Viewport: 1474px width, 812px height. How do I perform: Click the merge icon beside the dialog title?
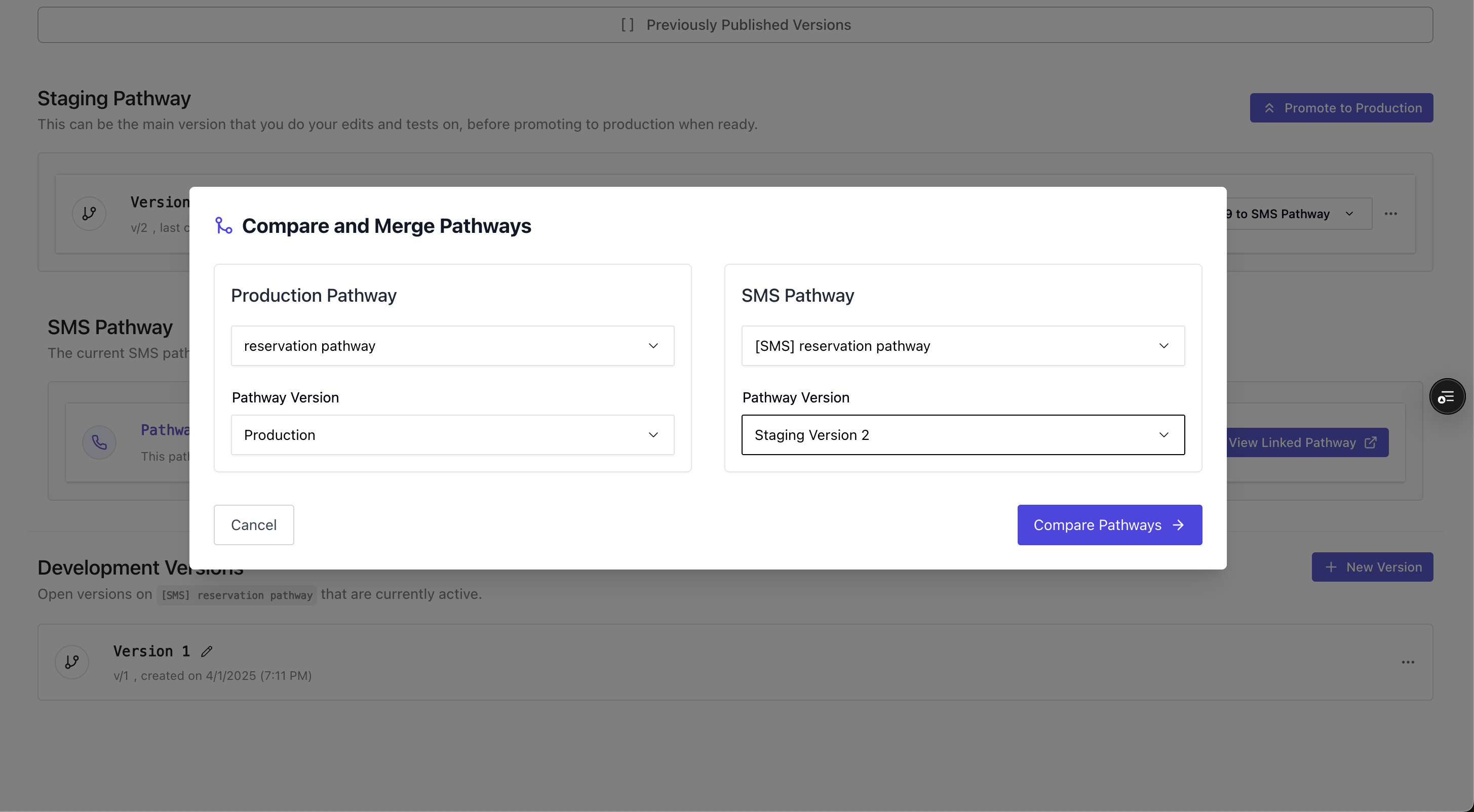click(223, 225)
